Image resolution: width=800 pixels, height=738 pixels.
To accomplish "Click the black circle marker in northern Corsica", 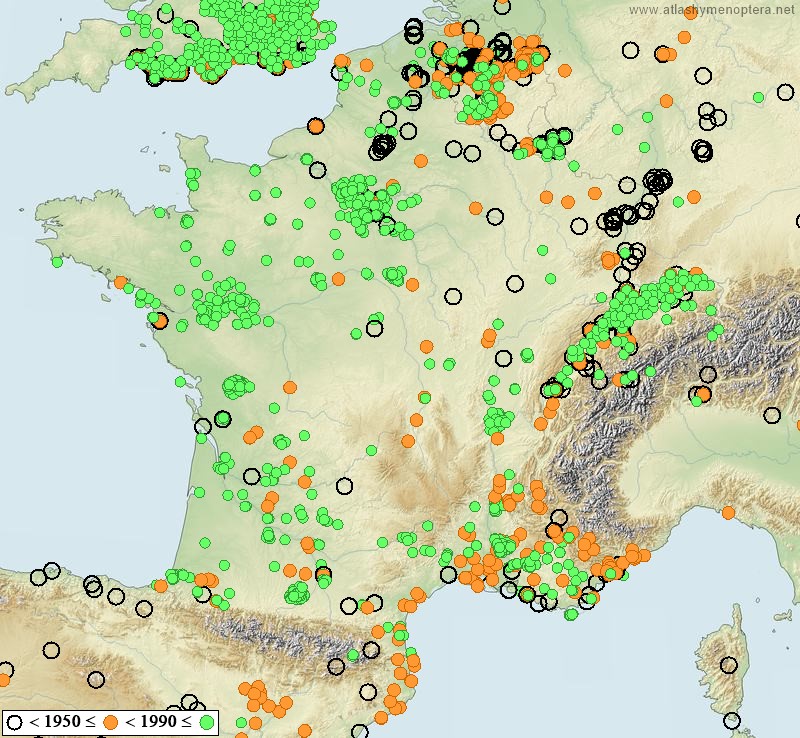I will tap(729, 665).
